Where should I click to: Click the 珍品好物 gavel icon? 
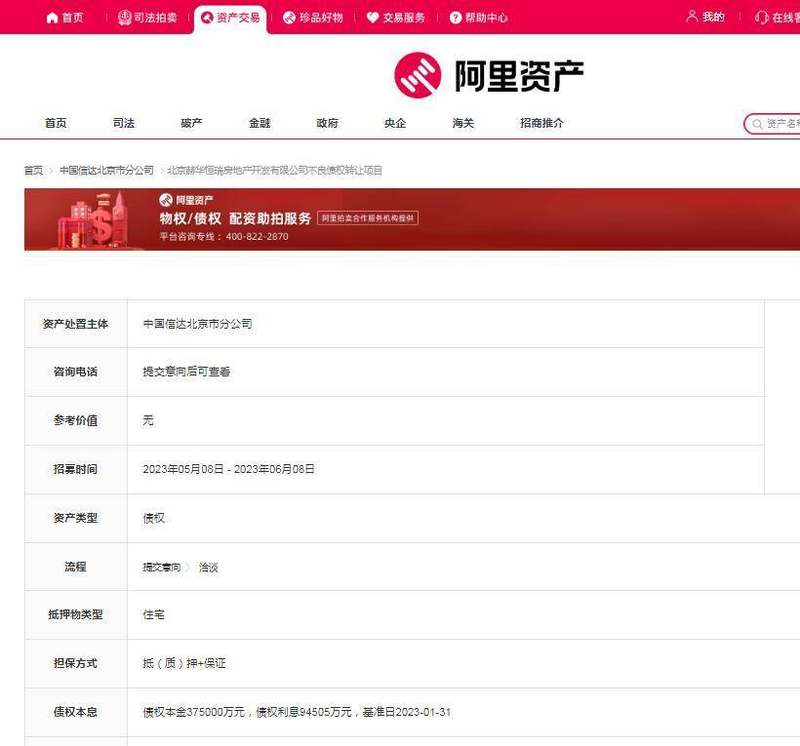point(289,18)
